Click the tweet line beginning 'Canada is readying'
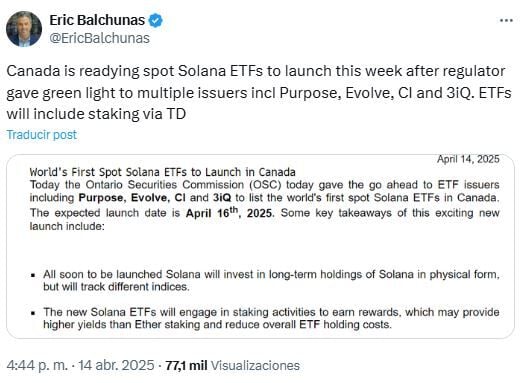This screenshot has width=526, height=383. [x=256, y=71]
